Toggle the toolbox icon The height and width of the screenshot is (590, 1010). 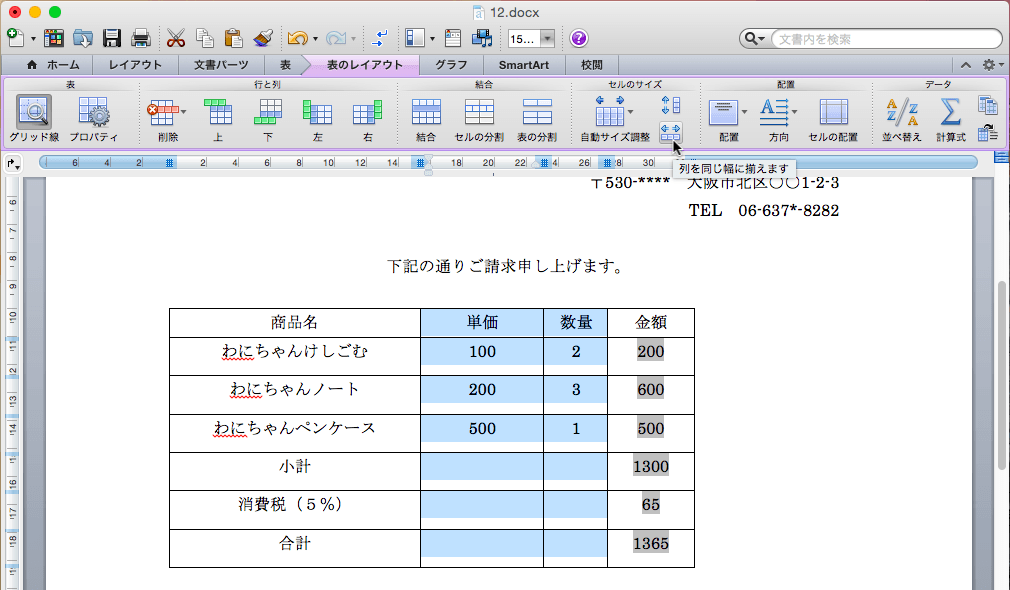[x=453, y=39]
